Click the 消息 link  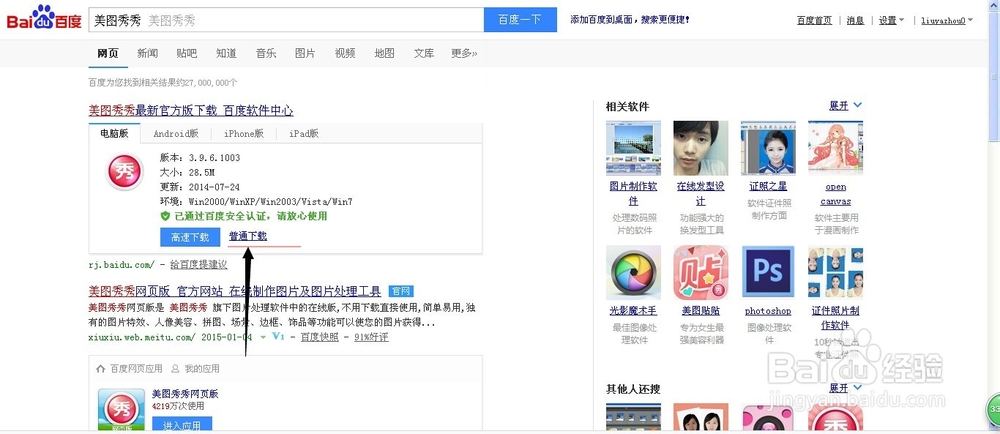click(x=855, y=20)
